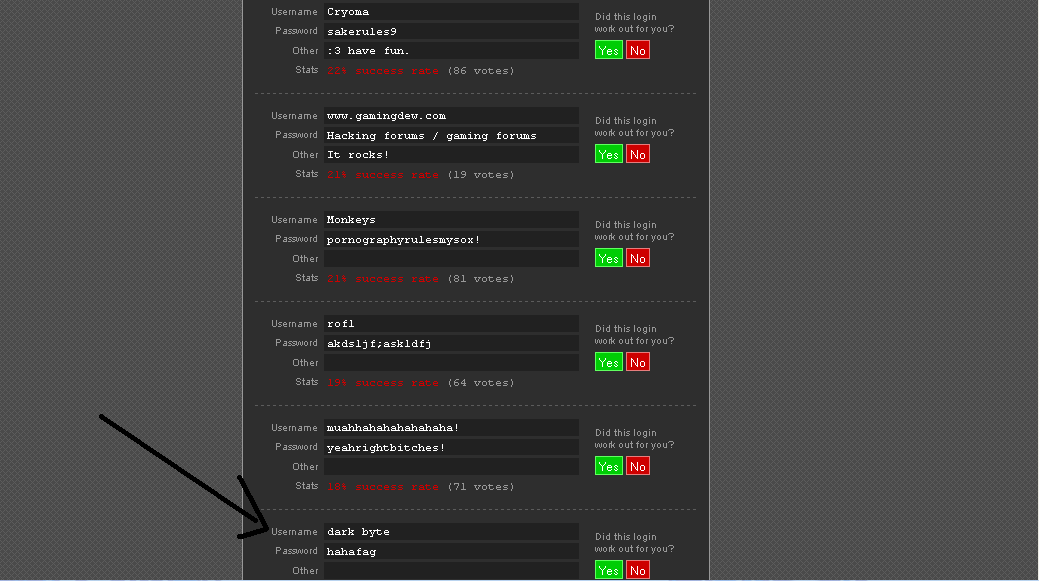Select the Cryoma username field

[x=451, y=12]
